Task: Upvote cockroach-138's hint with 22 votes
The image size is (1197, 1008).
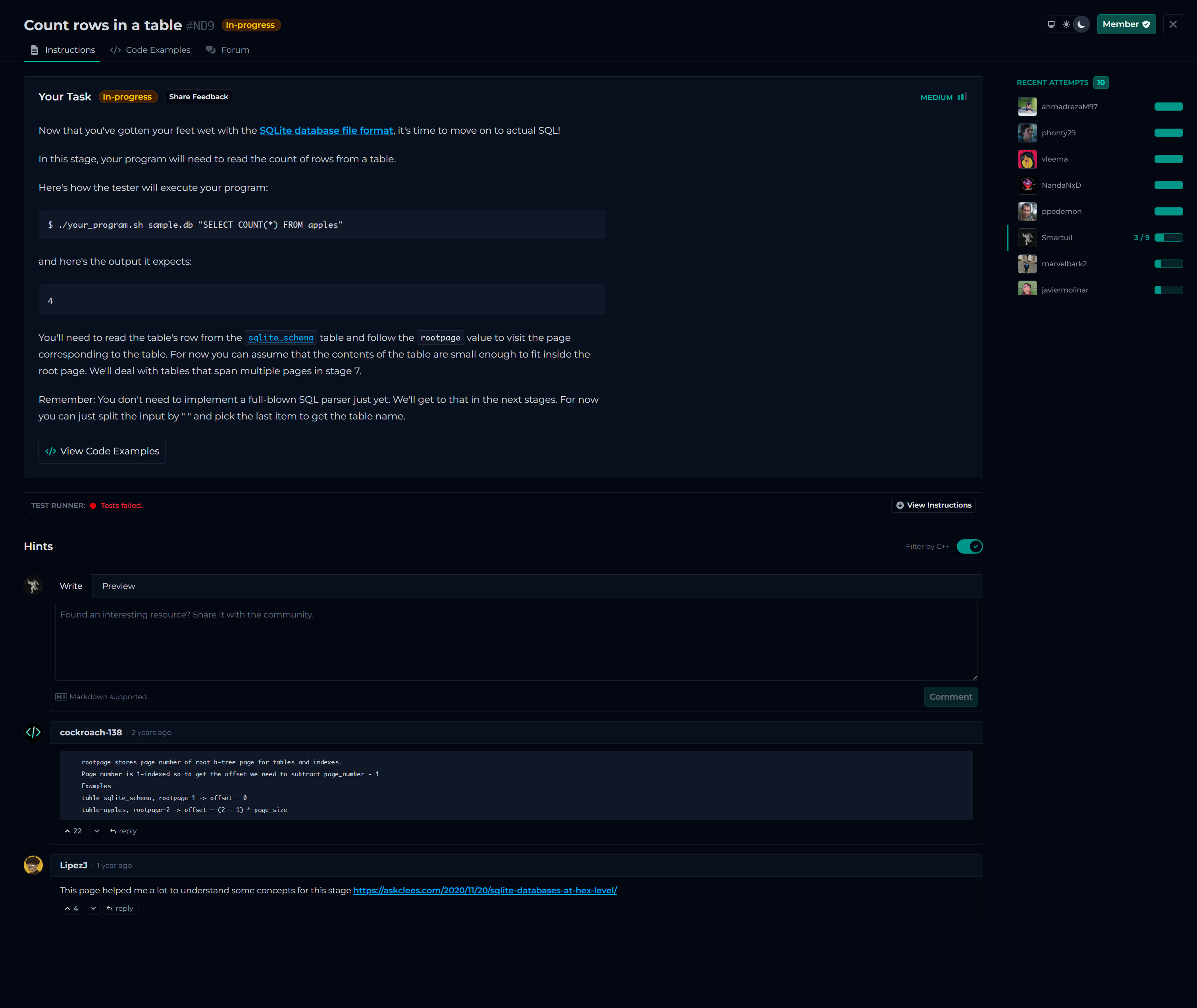Action: pos(73,831)
